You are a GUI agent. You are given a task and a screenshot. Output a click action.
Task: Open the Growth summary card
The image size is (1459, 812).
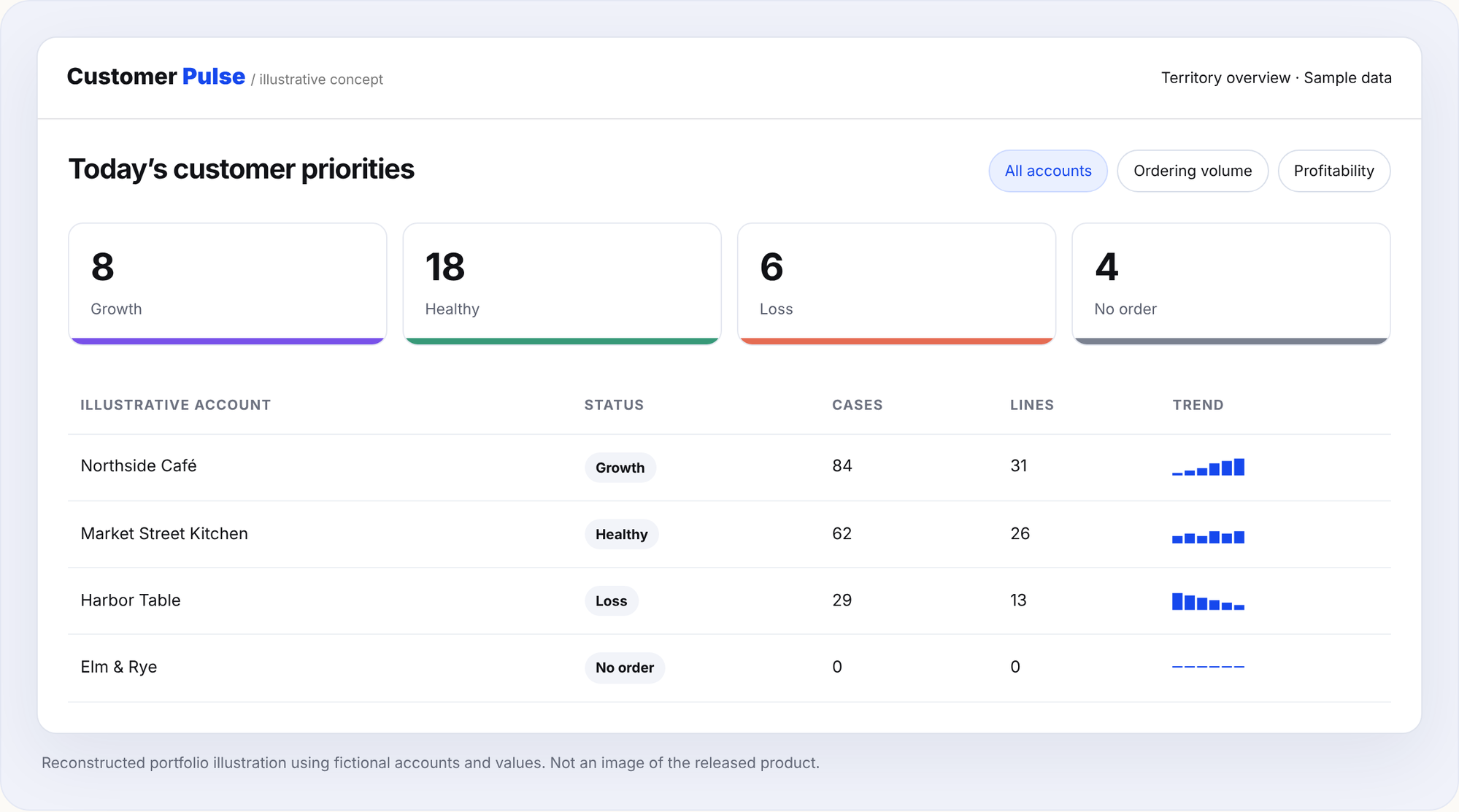(228, 284)
